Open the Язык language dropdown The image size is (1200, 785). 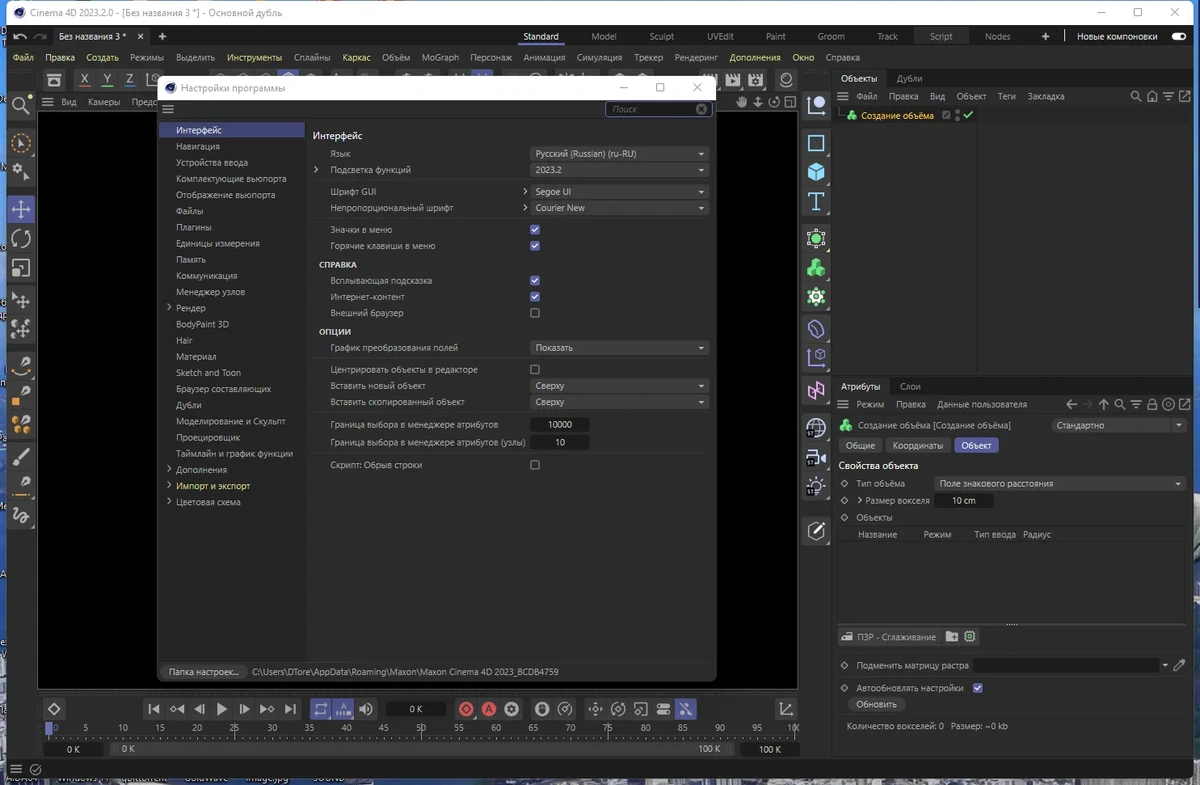click(619, 154)
